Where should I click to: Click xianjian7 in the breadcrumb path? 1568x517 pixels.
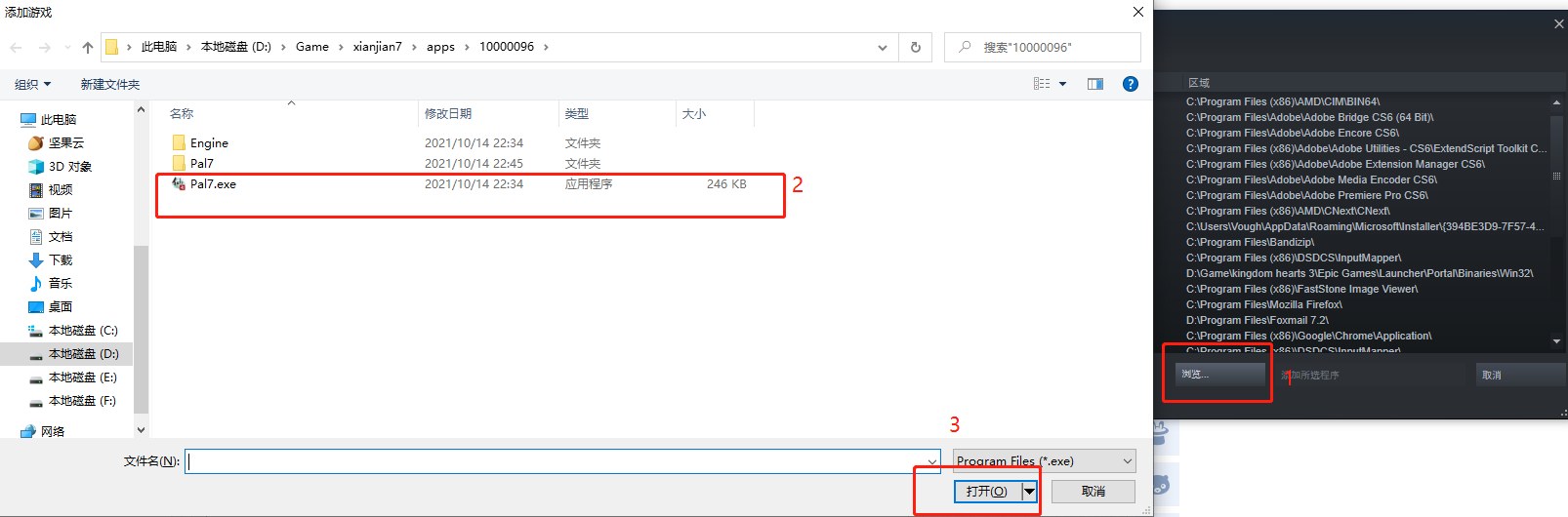(377, 47)
